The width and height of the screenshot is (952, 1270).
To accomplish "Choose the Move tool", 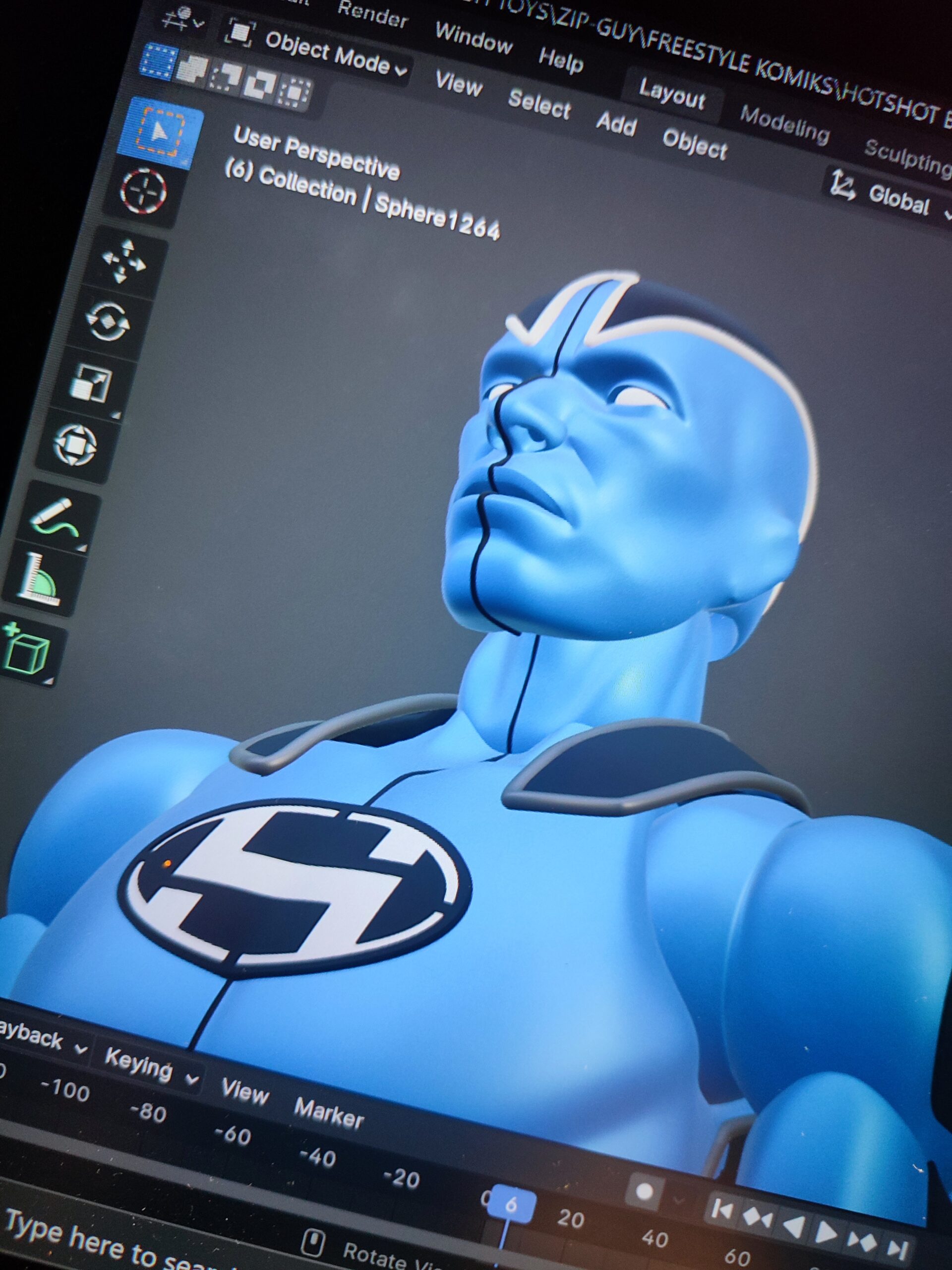I will (x=123, y=261).
